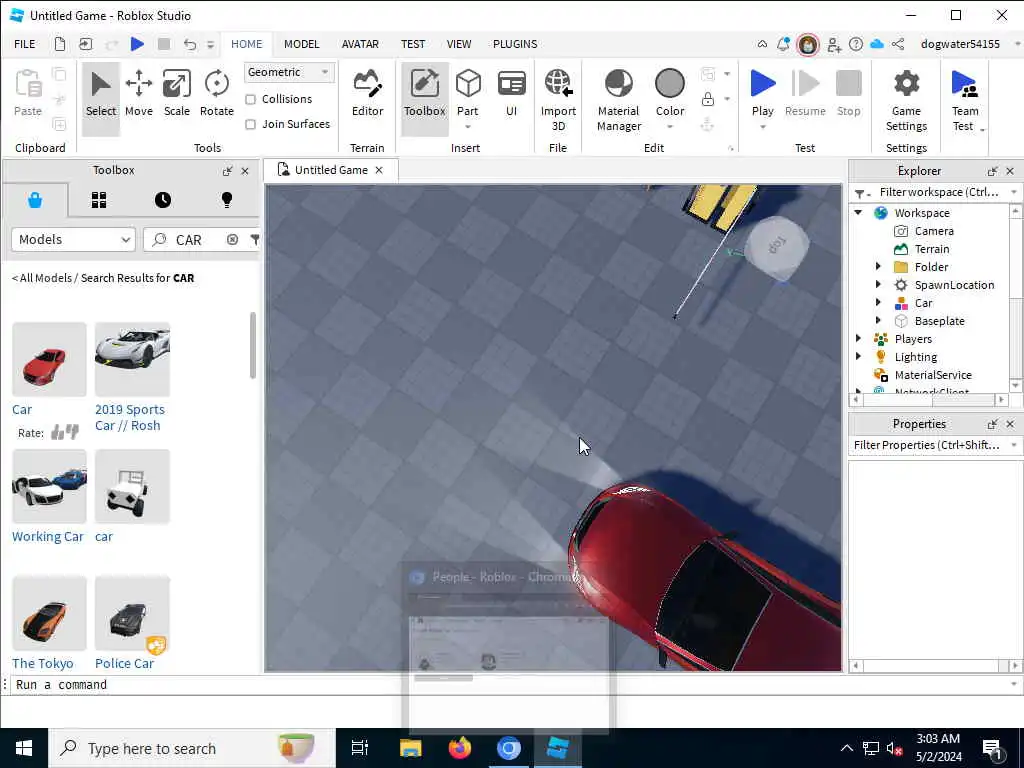Switch to the MODEL ribbon tab

301,44
